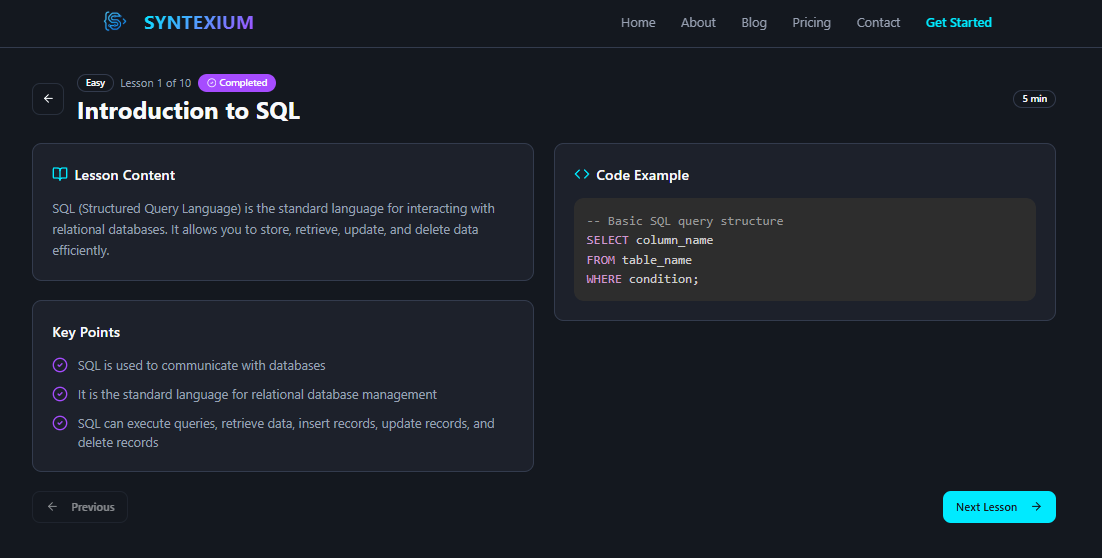1102x558 pixels.
Task: Click the Previous button
Action: [80, 507]
